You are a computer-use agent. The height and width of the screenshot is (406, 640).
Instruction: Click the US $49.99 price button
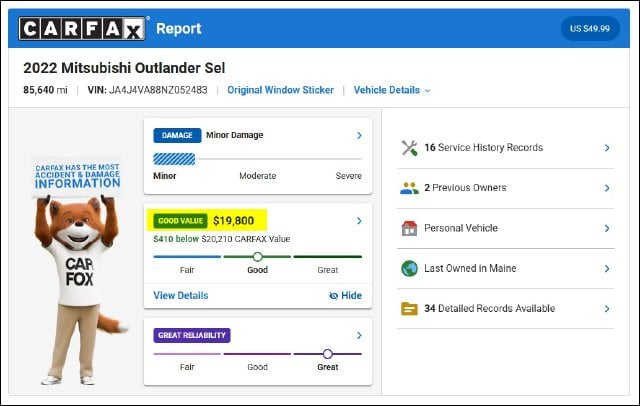(590, 29)
